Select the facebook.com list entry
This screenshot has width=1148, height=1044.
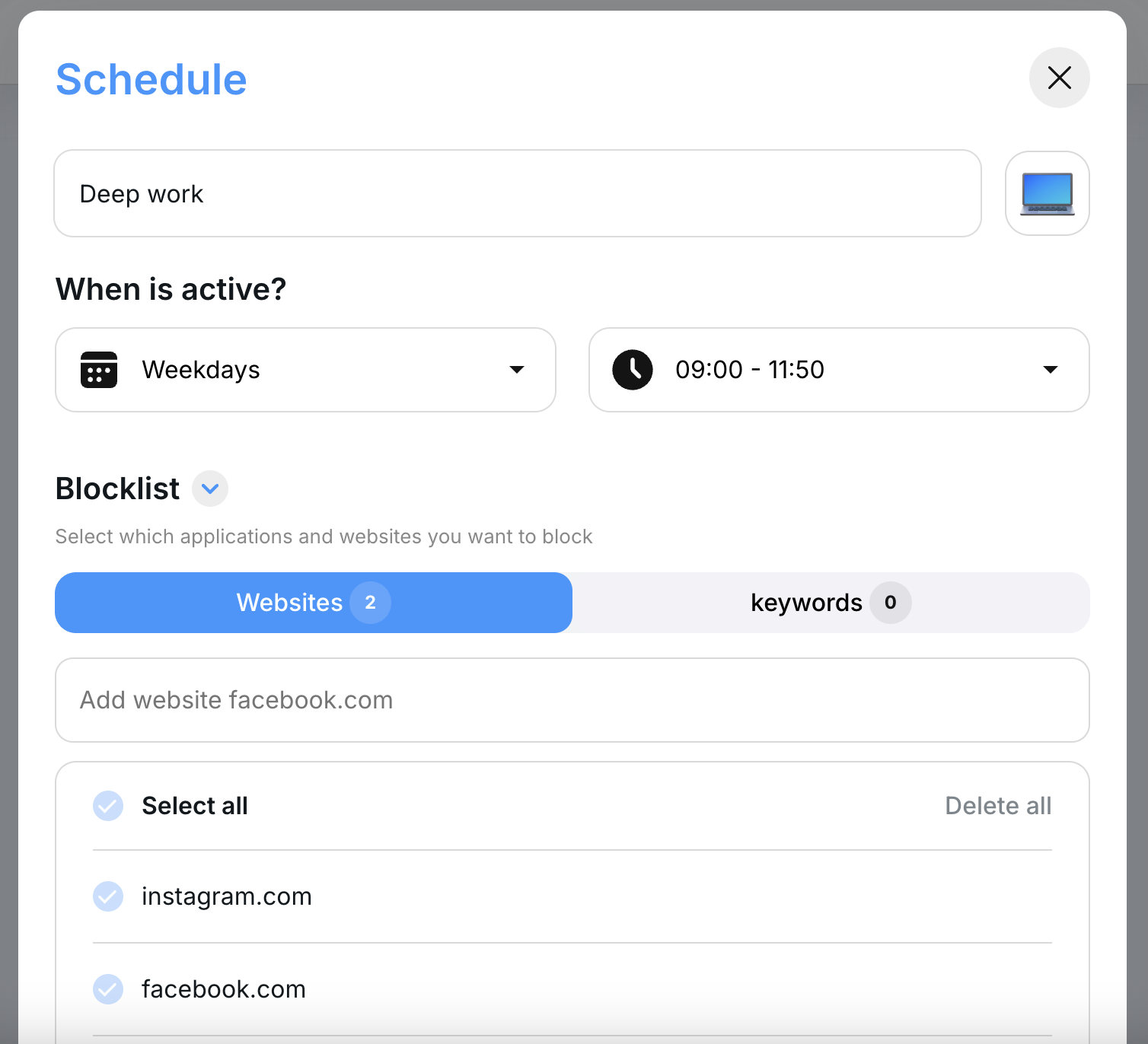click(x=224, y=989)
